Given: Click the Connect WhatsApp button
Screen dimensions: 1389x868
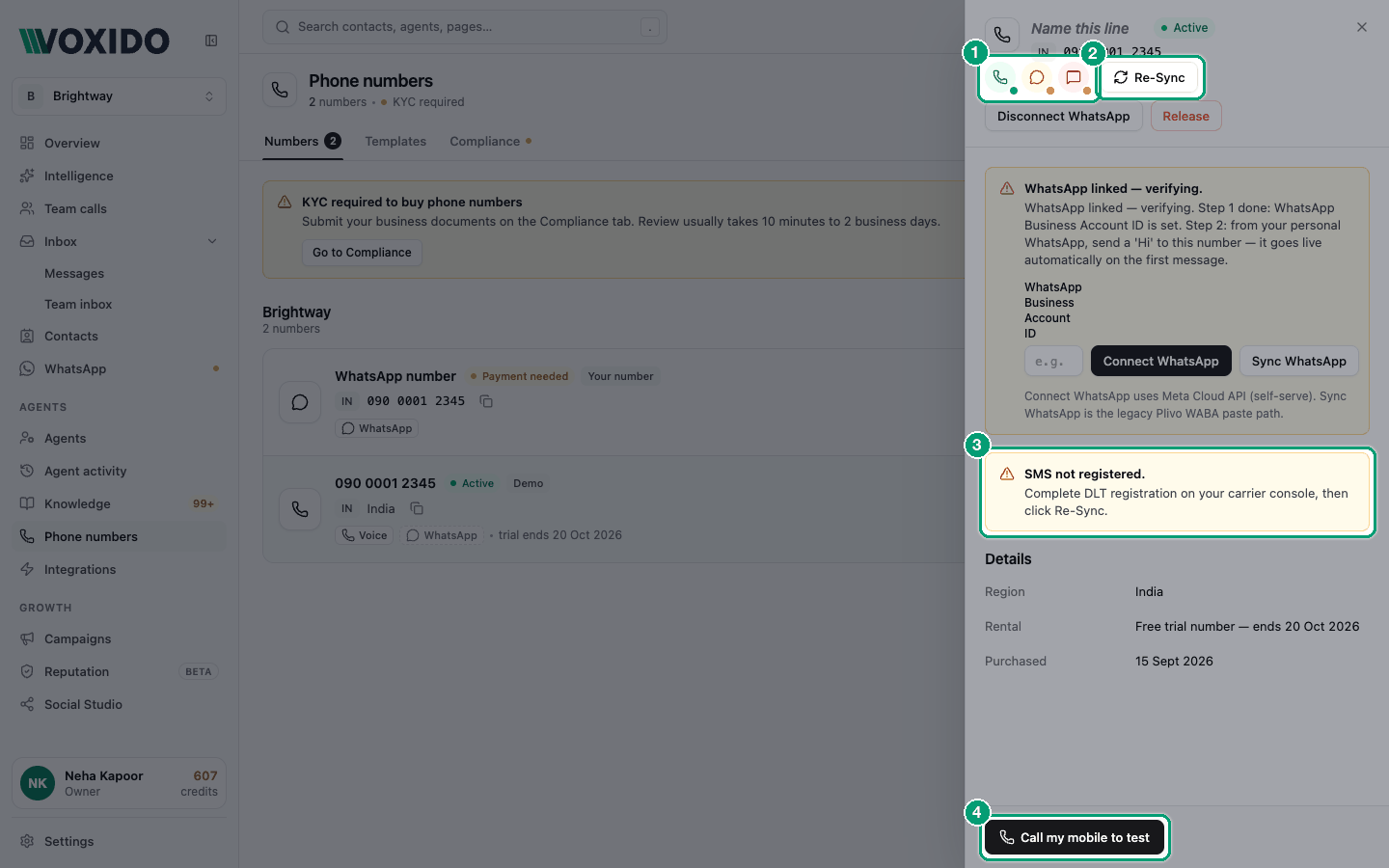Looking at the screenshot, I should coord(1161,361).
